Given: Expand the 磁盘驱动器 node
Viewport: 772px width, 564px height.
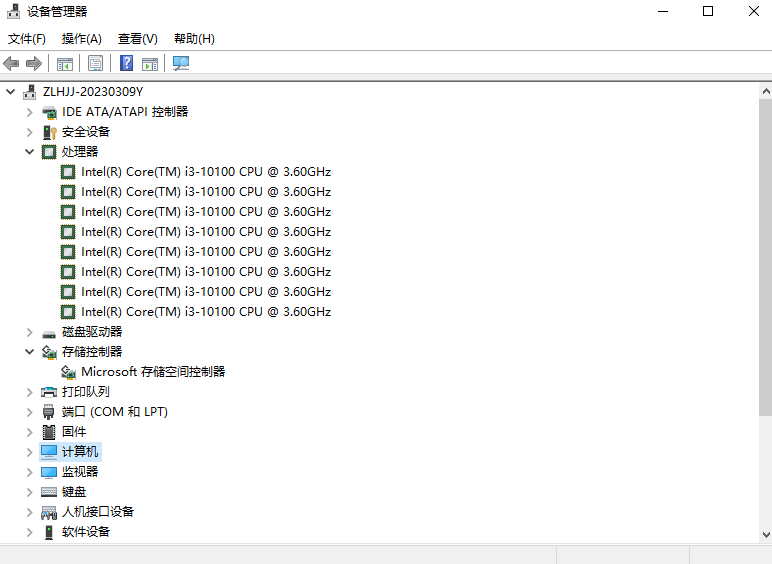Looking at the screenshot, I should [30, 333].
